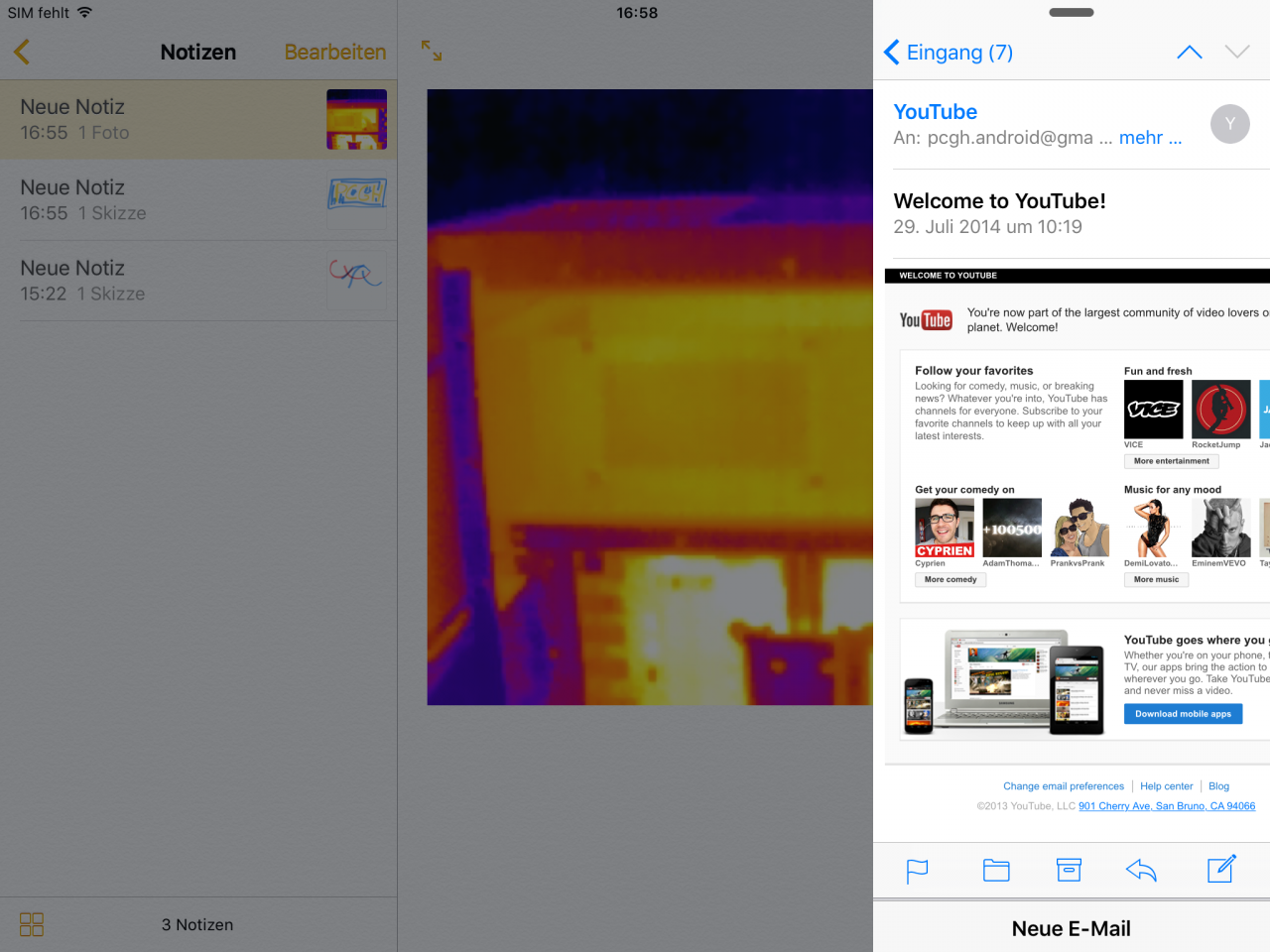Tap the Welcome to YouTube! subject line
Screen dimensions: 1270x952
click(x=1000, y=201)
